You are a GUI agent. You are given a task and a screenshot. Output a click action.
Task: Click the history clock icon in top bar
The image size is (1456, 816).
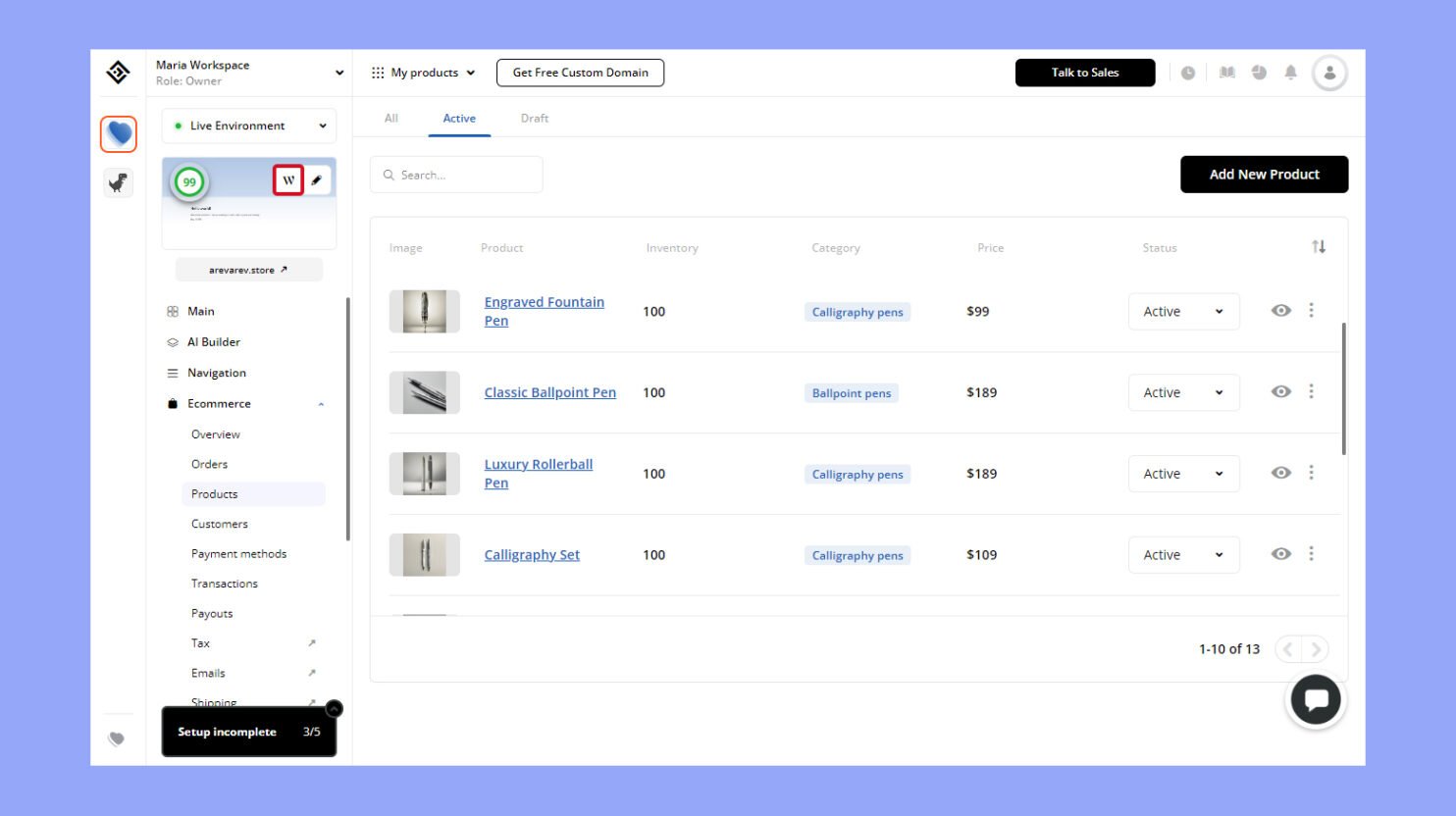[x=1188, y=72]
